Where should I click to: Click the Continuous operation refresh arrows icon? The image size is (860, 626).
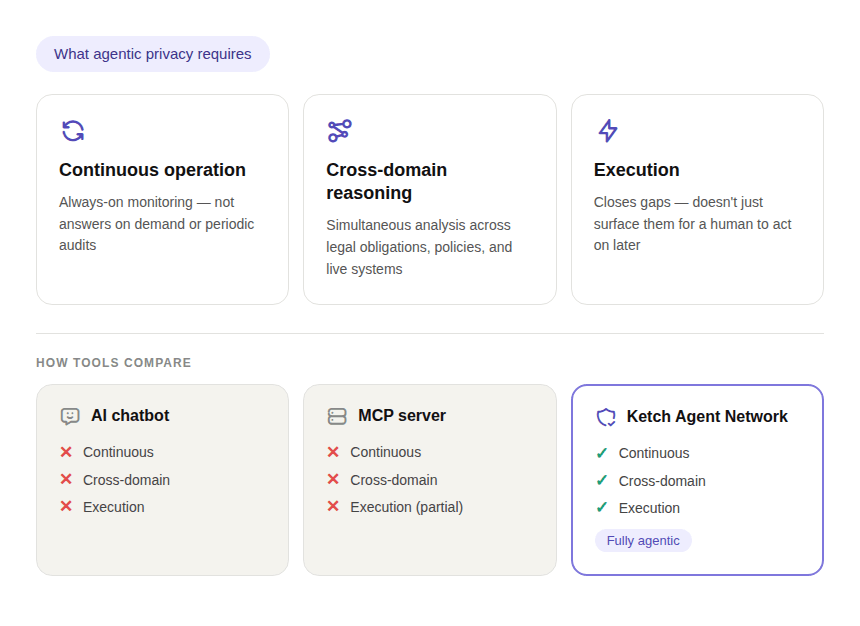coord(73,131)
